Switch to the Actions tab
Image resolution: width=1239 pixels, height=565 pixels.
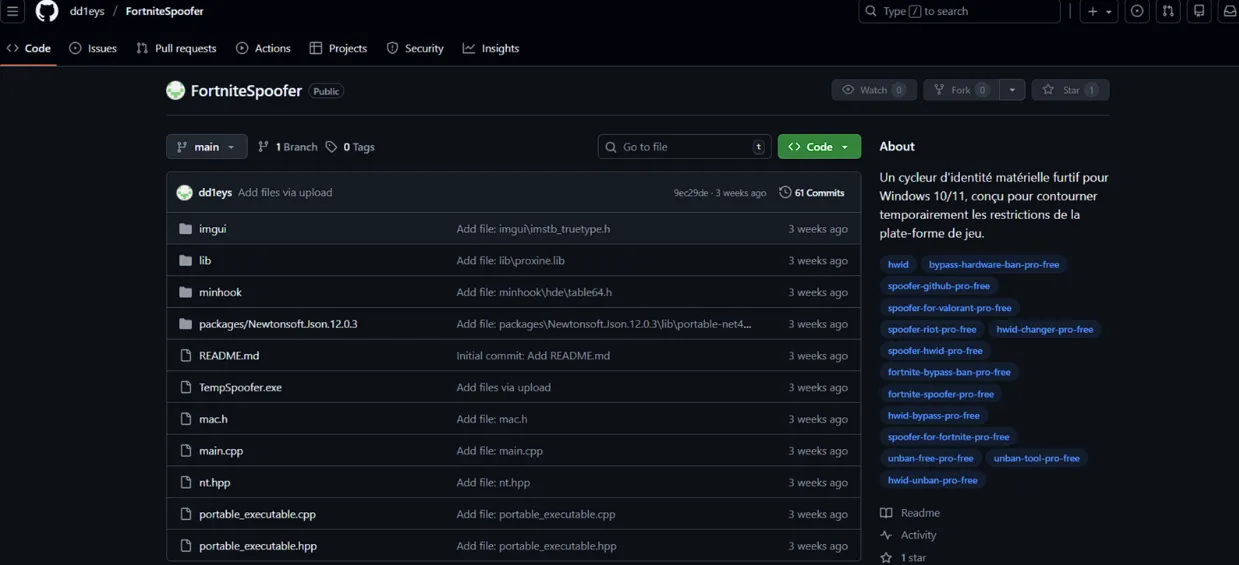click(x=263, y=48)
